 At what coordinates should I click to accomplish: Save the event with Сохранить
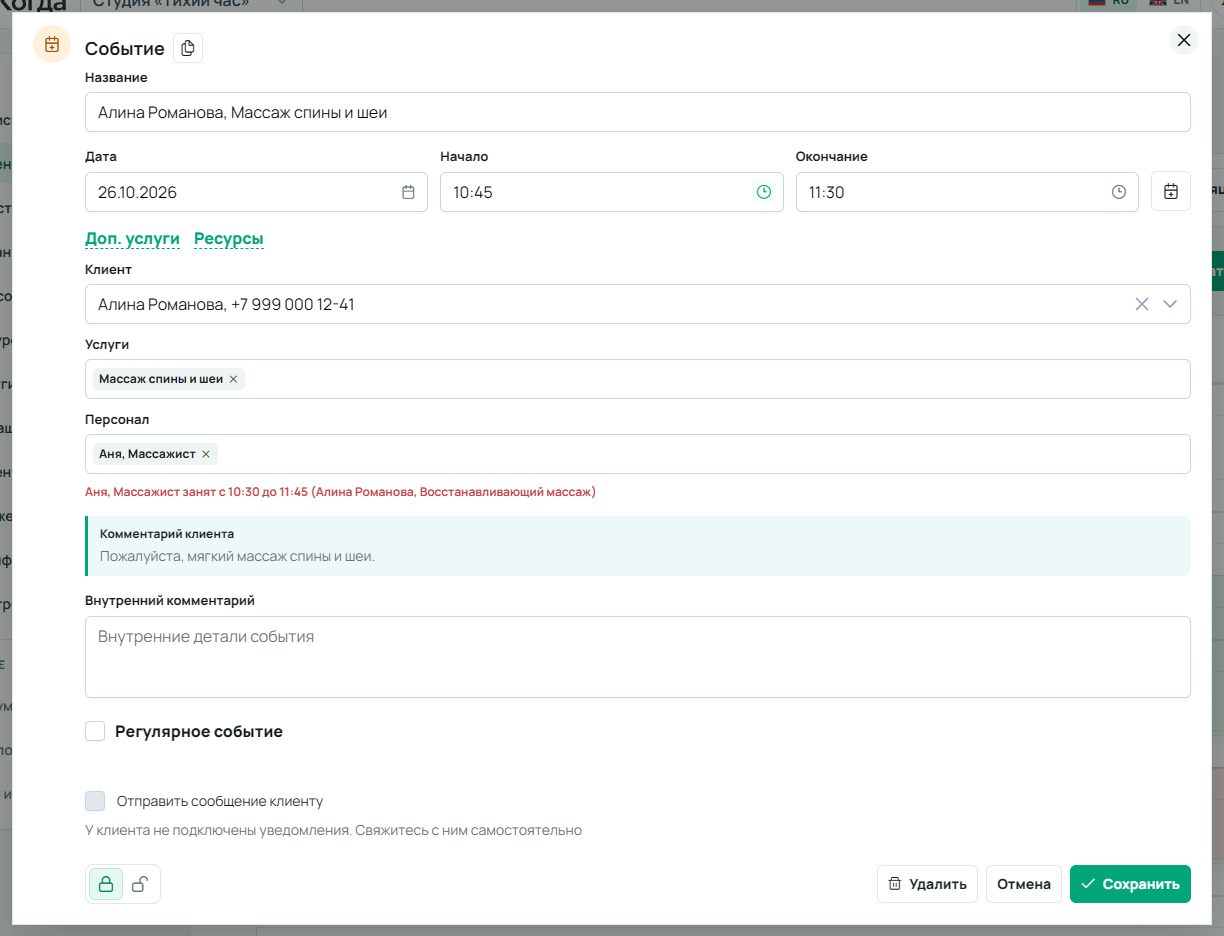(x=1130, y=884)
